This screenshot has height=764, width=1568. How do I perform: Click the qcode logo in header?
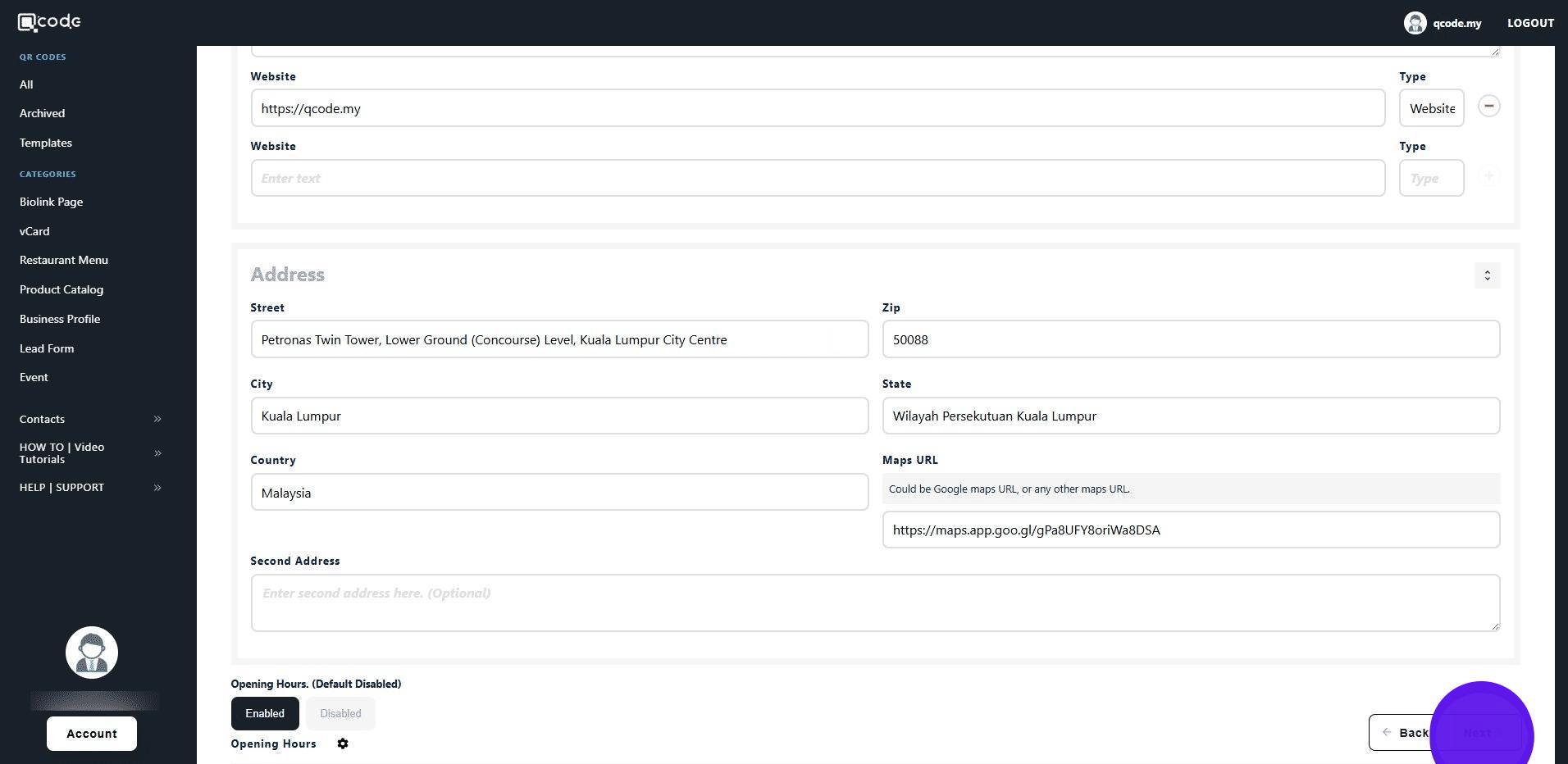point(49,22)
